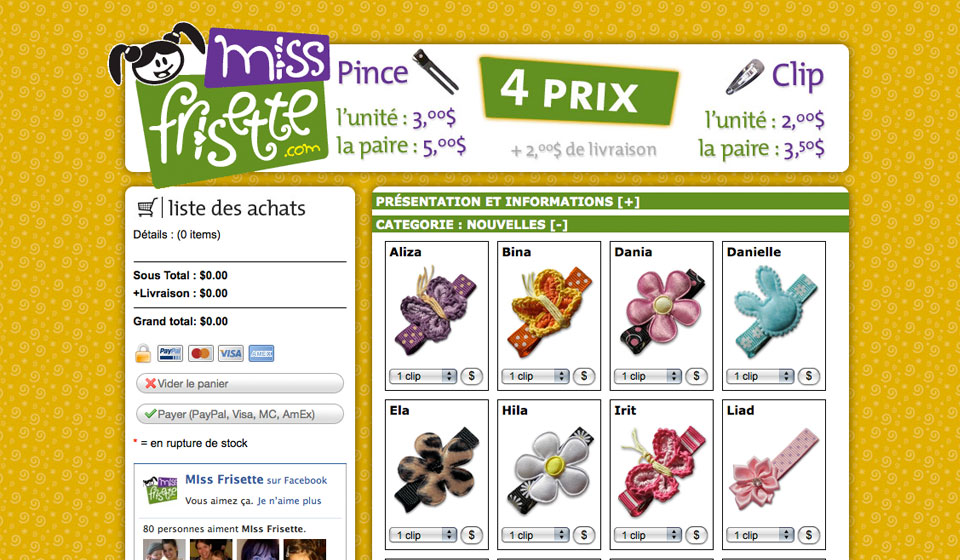
Task: Collapse Categorie Nouvelles section
Action: point(471,225)
